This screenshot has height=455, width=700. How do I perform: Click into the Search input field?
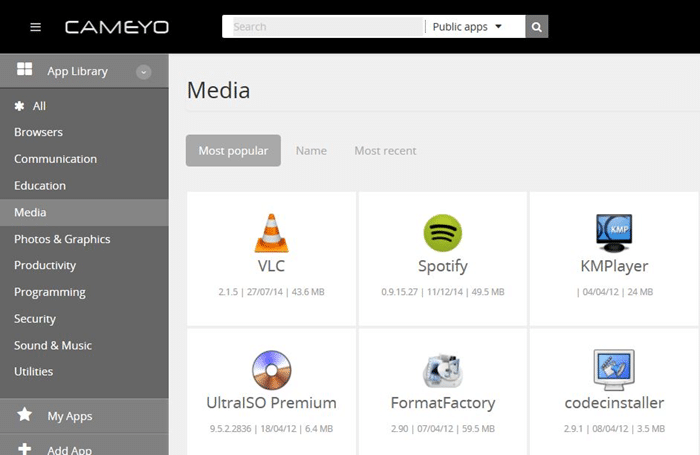[x=323, y=27]
